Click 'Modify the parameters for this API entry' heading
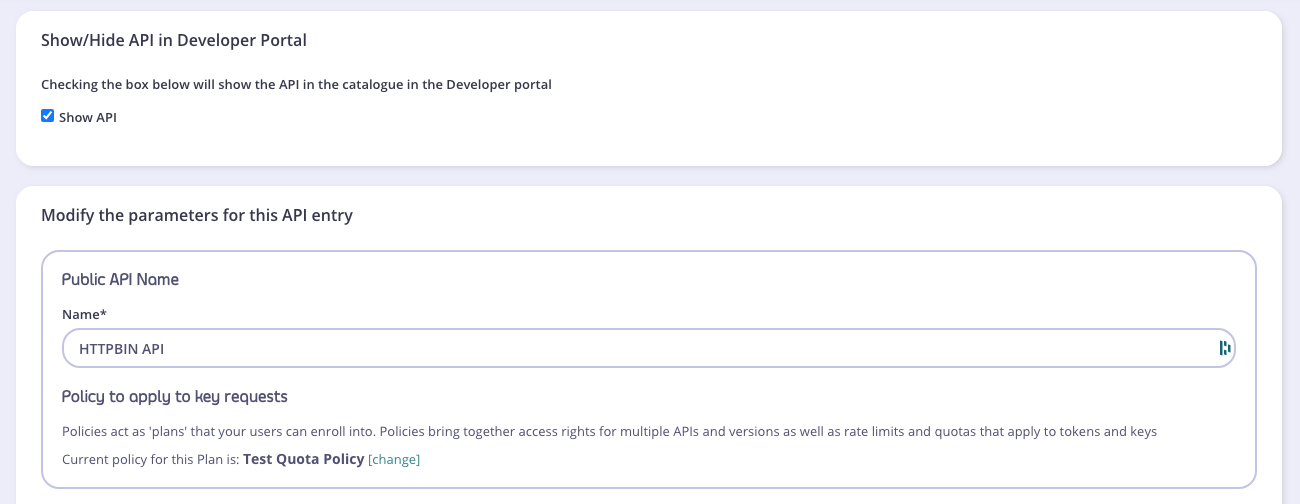Image resolution: width=1300 pixels, height=504 pixels. pyautogui.click(x=197, y=215)
